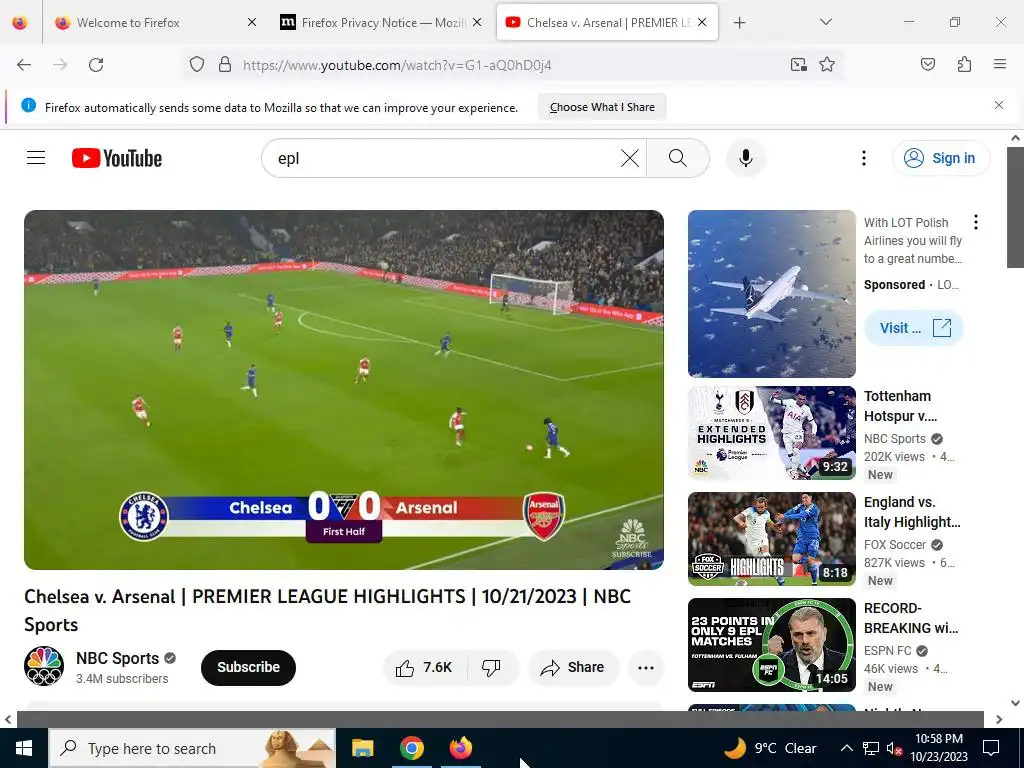Click the Windows taskbar search box
The height and width of the screenshot is (768, 1024).
(192, 748)
